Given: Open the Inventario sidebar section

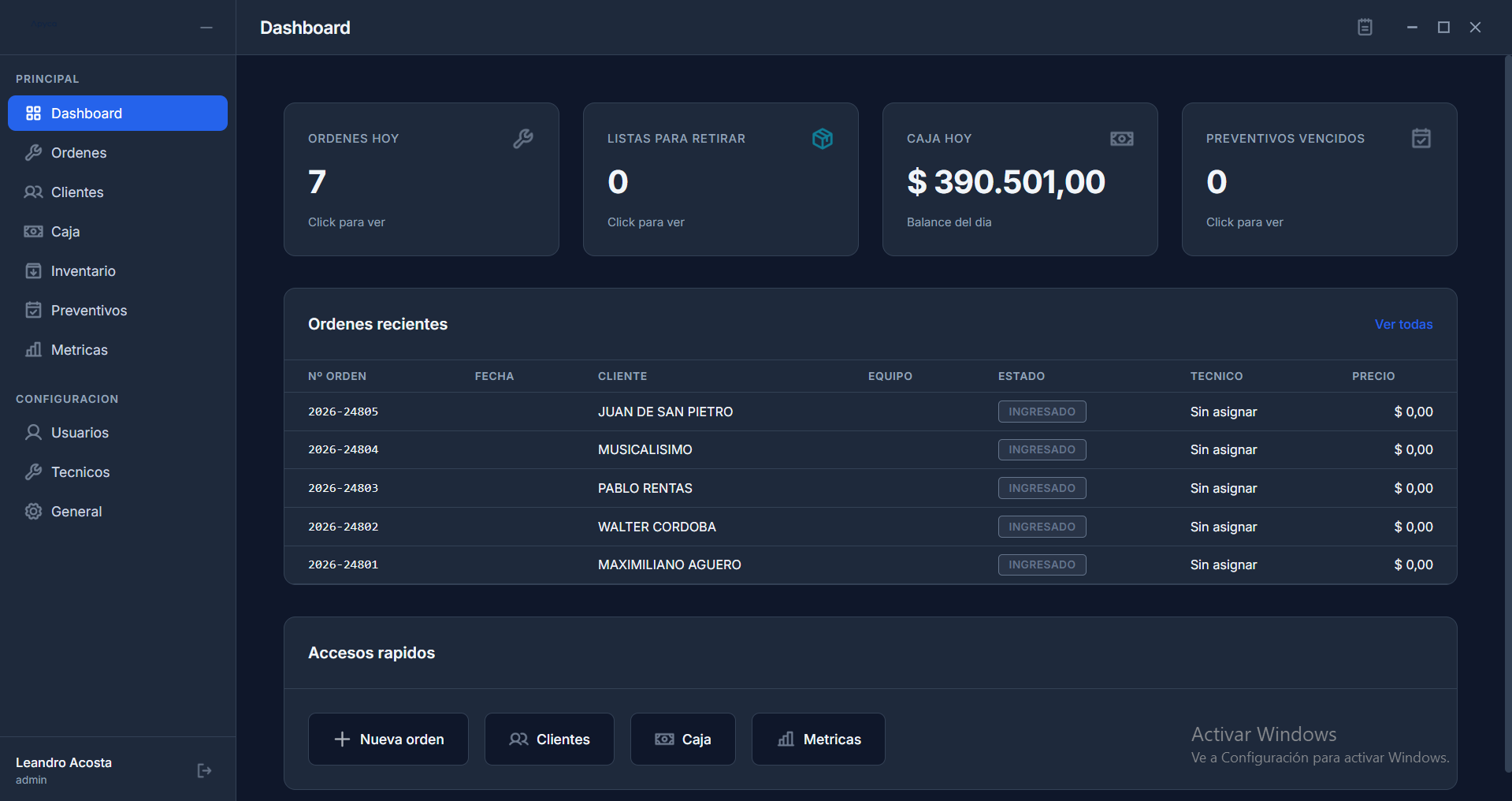Looking at the screenshot, I should tap(117, 271).
